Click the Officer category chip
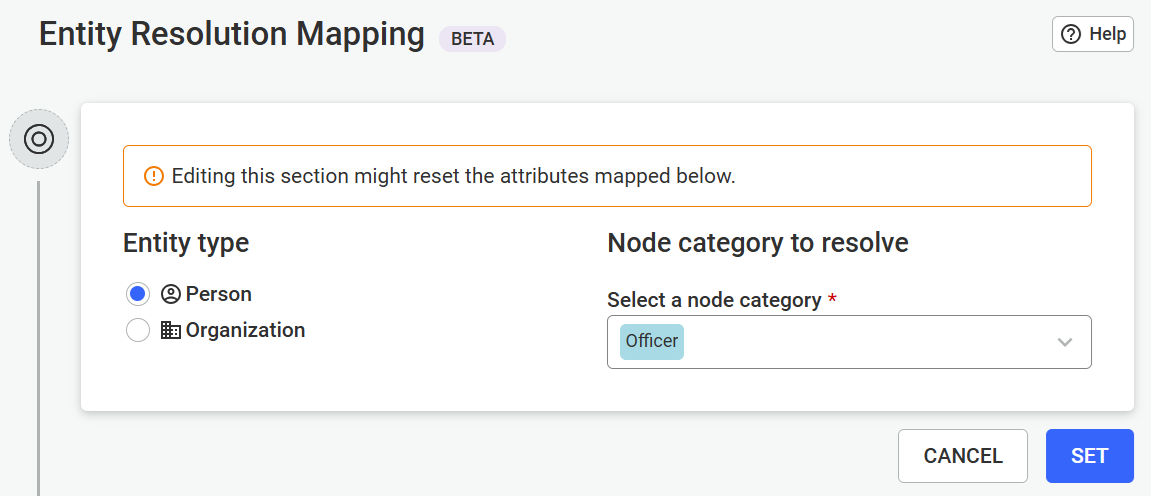This screenshot has width=1156, height=496. point(652,342)
